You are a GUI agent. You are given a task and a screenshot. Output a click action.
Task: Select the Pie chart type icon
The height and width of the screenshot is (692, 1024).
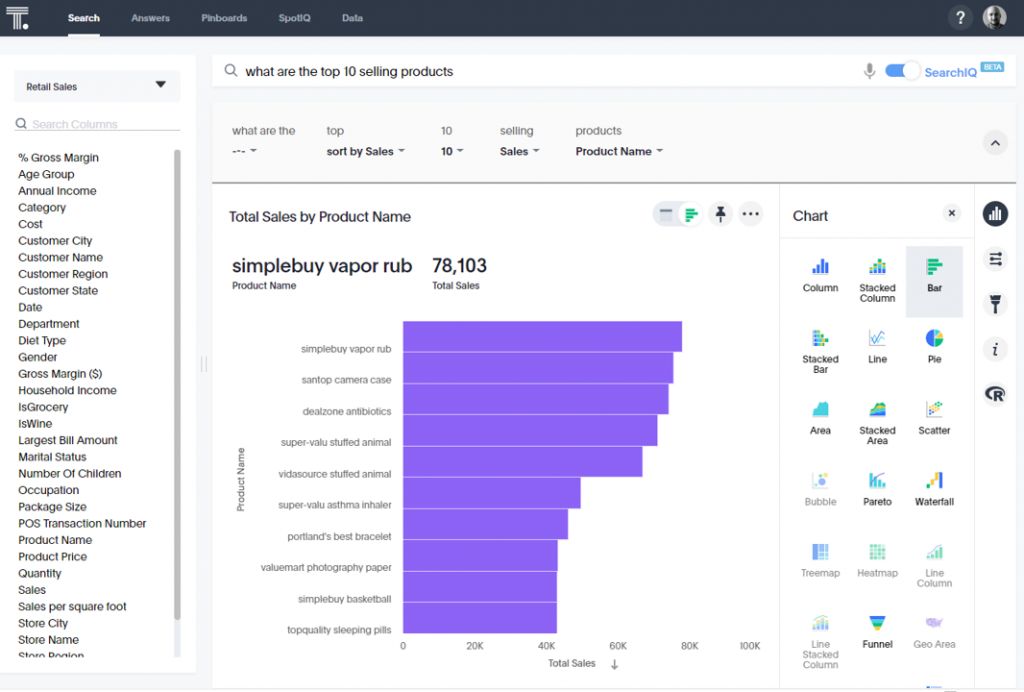tap(934, 339)
